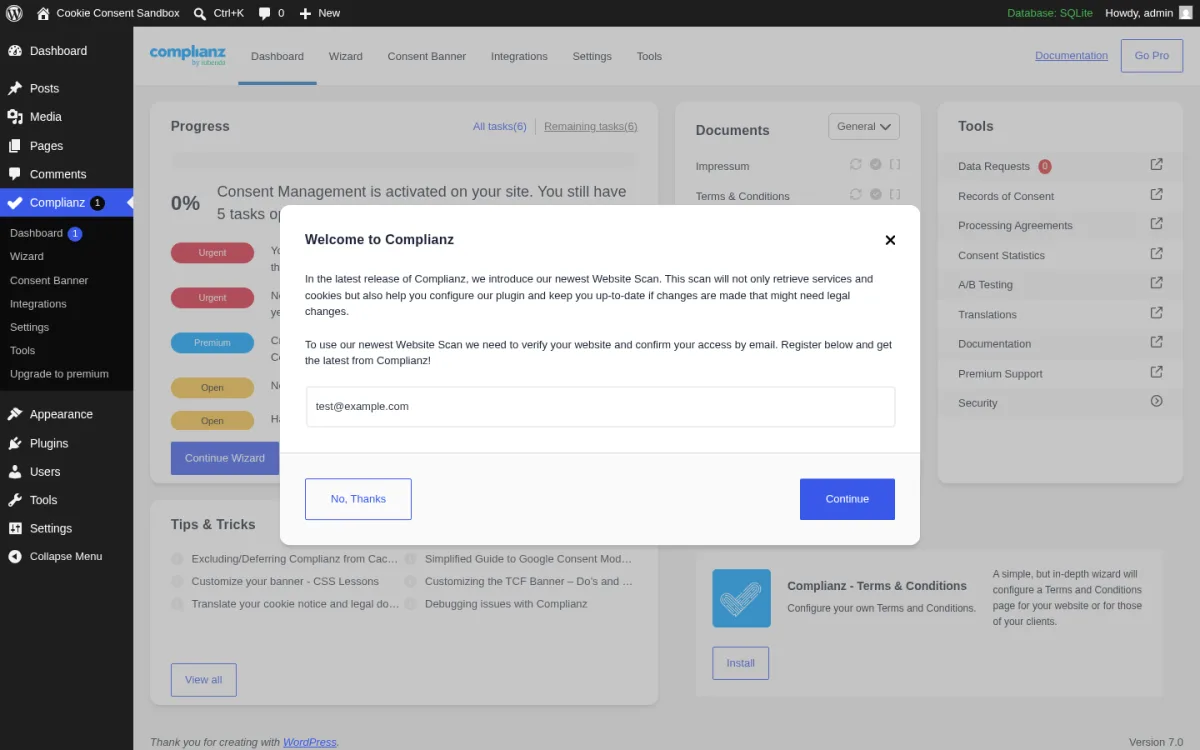Open the Consent Statistics external link icon
Image resolution: width=1200 pixels, height=750 pixels.
(1156, 253)
